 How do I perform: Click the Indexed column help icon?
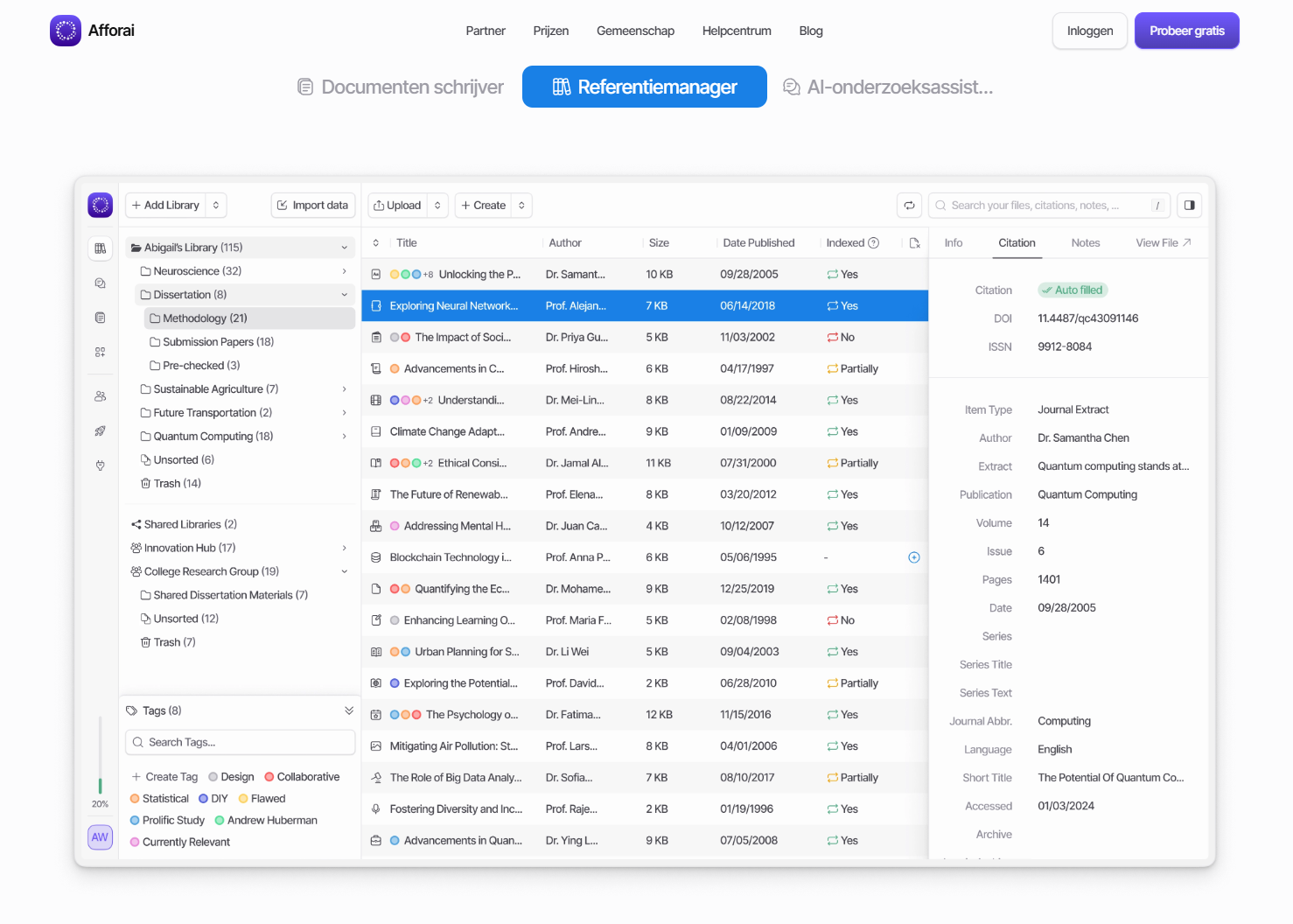pos(873,243)
